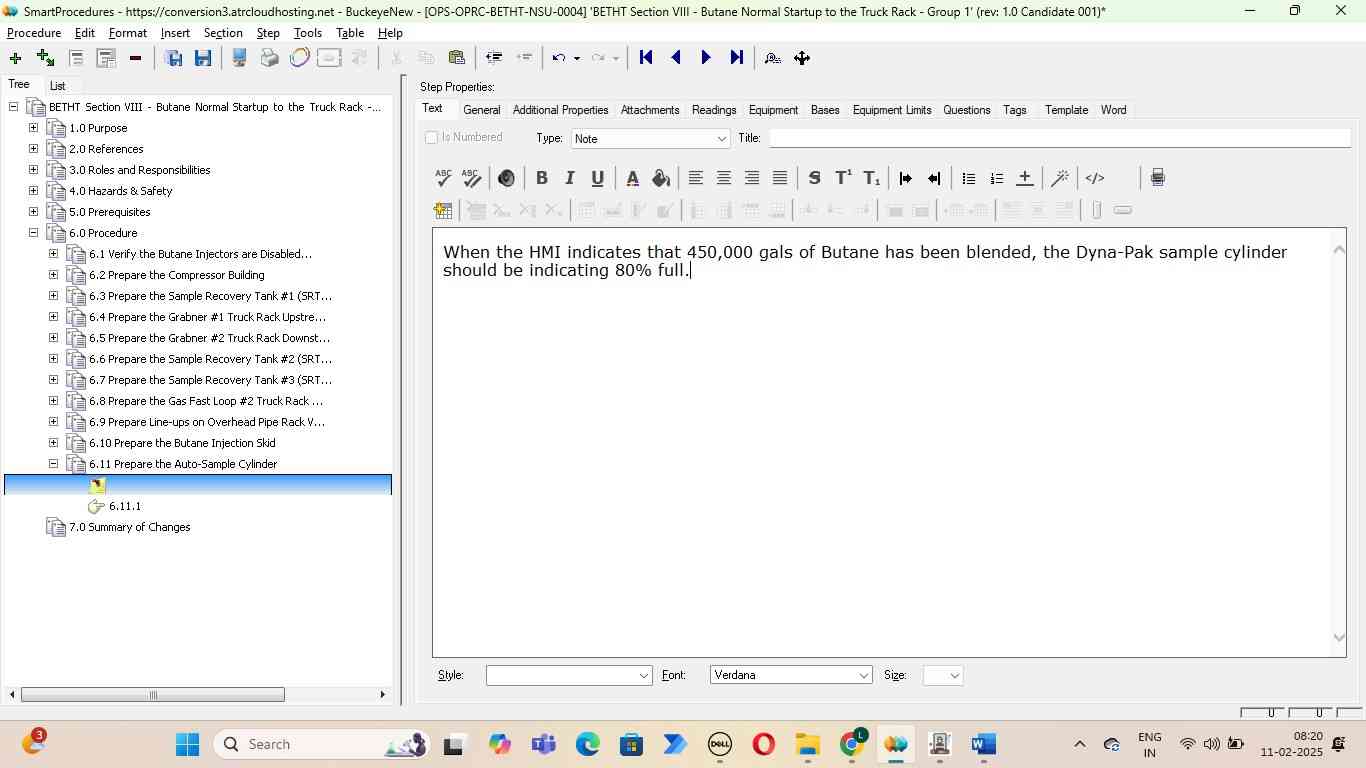Open the Type dropdown showing Note

pyautogui.click(x=650, y=139)
